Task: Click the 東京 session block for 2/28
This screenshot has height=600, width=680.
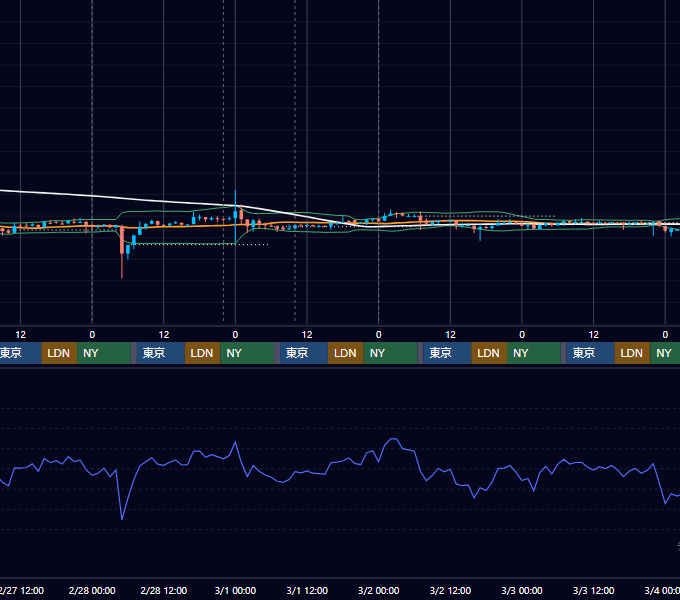Action: (x=160, y=353)
